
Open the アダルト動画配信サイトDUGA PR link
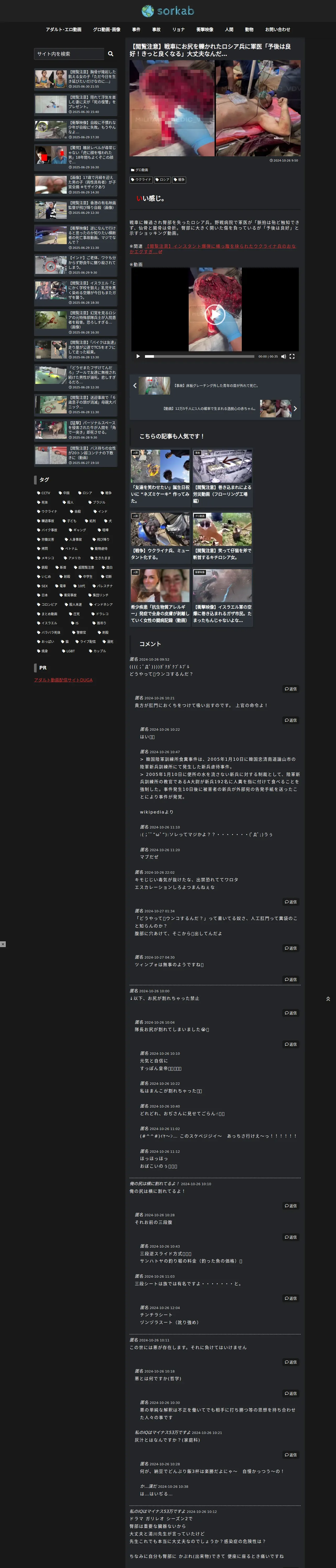63,680
